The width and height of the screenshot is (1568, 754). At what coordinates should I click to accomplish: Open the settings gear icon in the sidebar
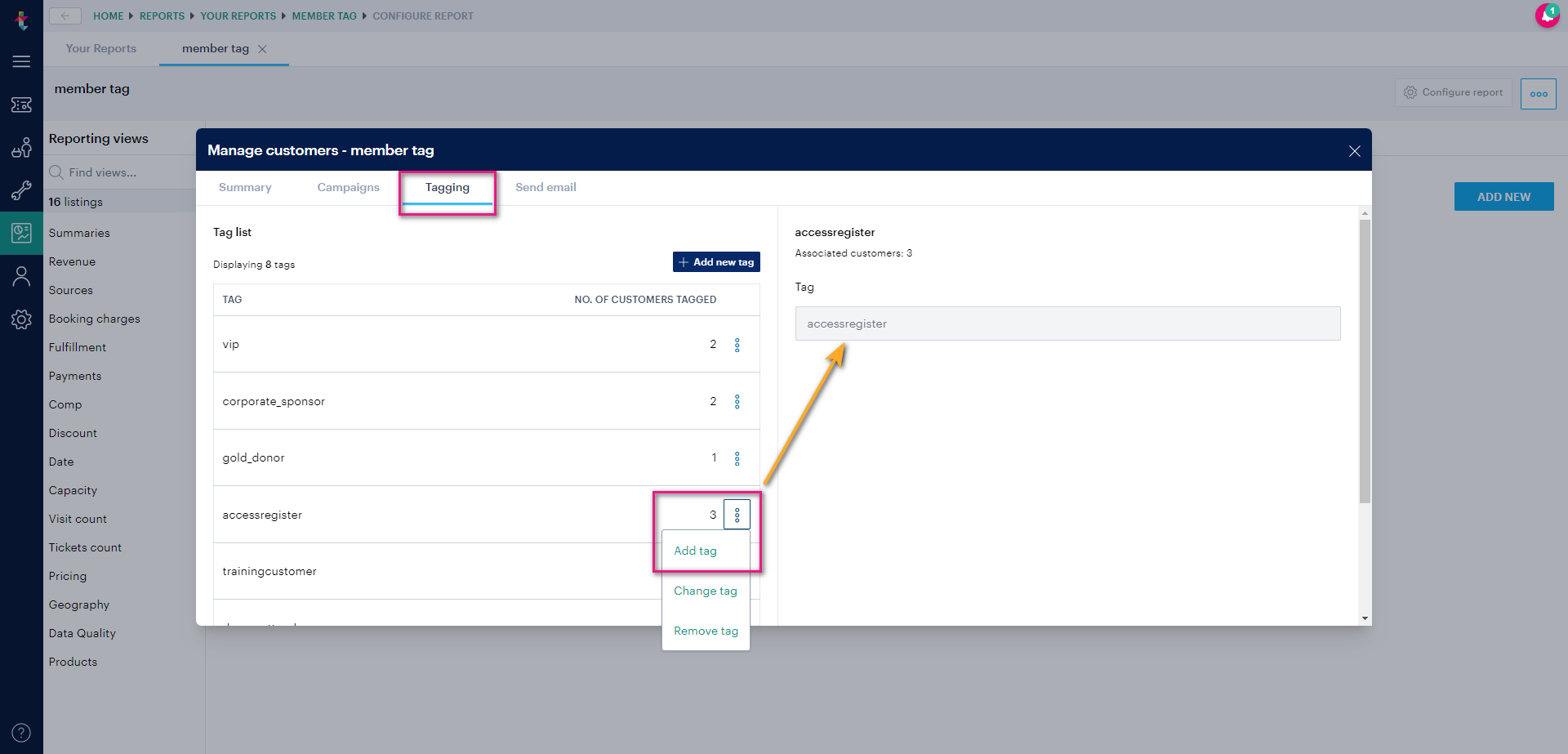(x=21, y=319)
